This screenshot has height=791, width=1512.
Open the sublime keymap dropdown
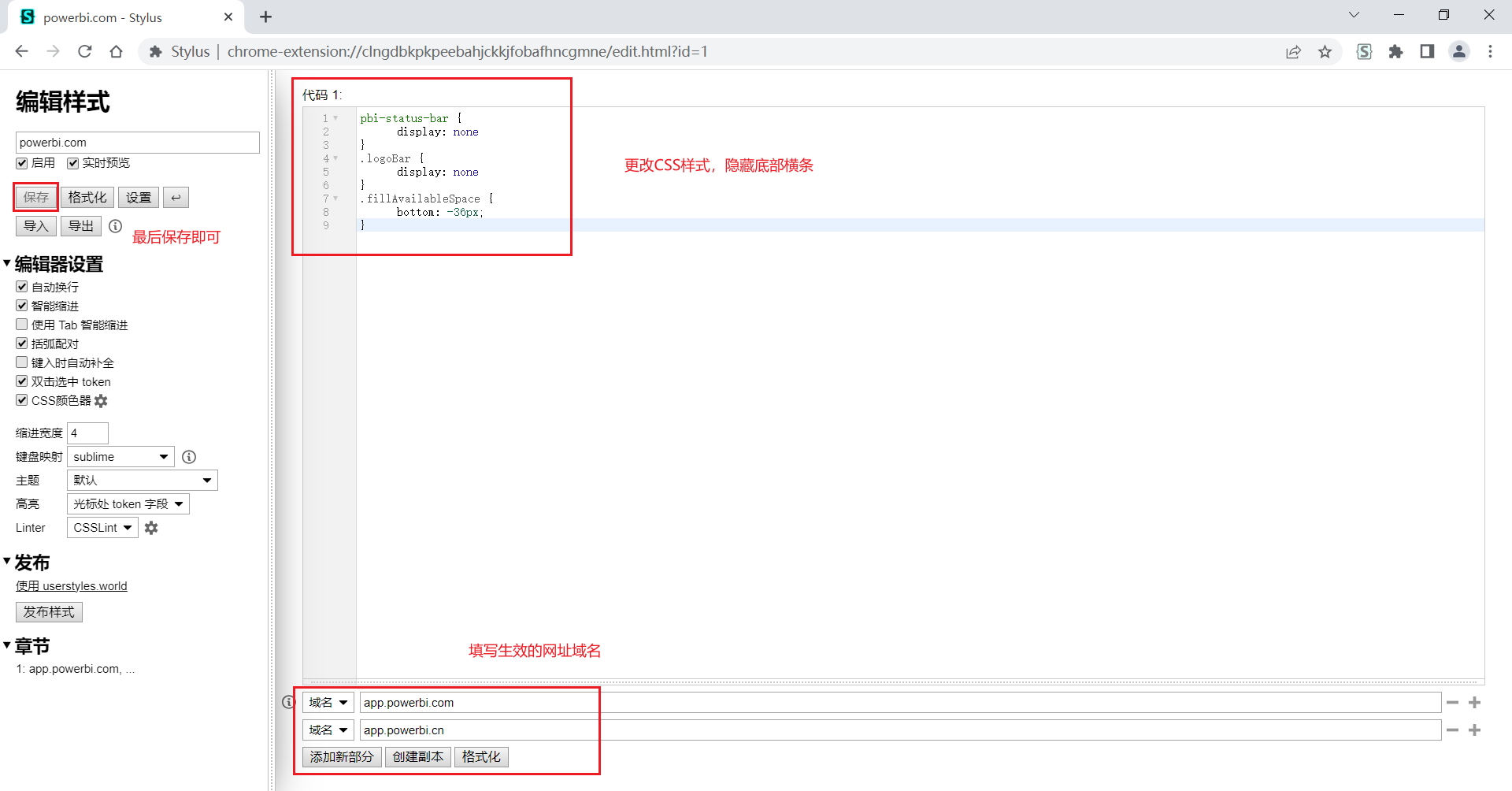[x=120, y=457]
